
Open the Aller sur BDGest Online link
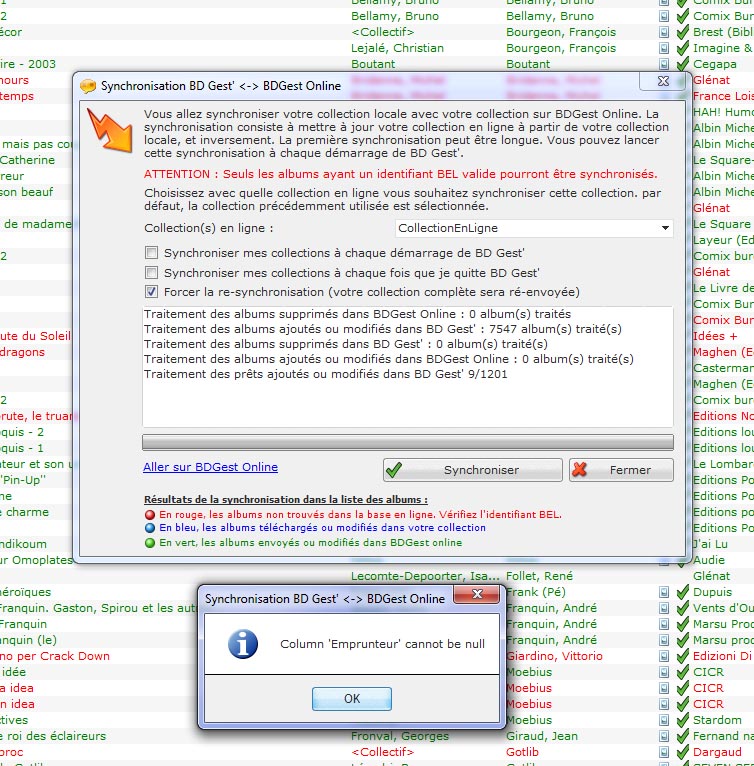(210, 467)
